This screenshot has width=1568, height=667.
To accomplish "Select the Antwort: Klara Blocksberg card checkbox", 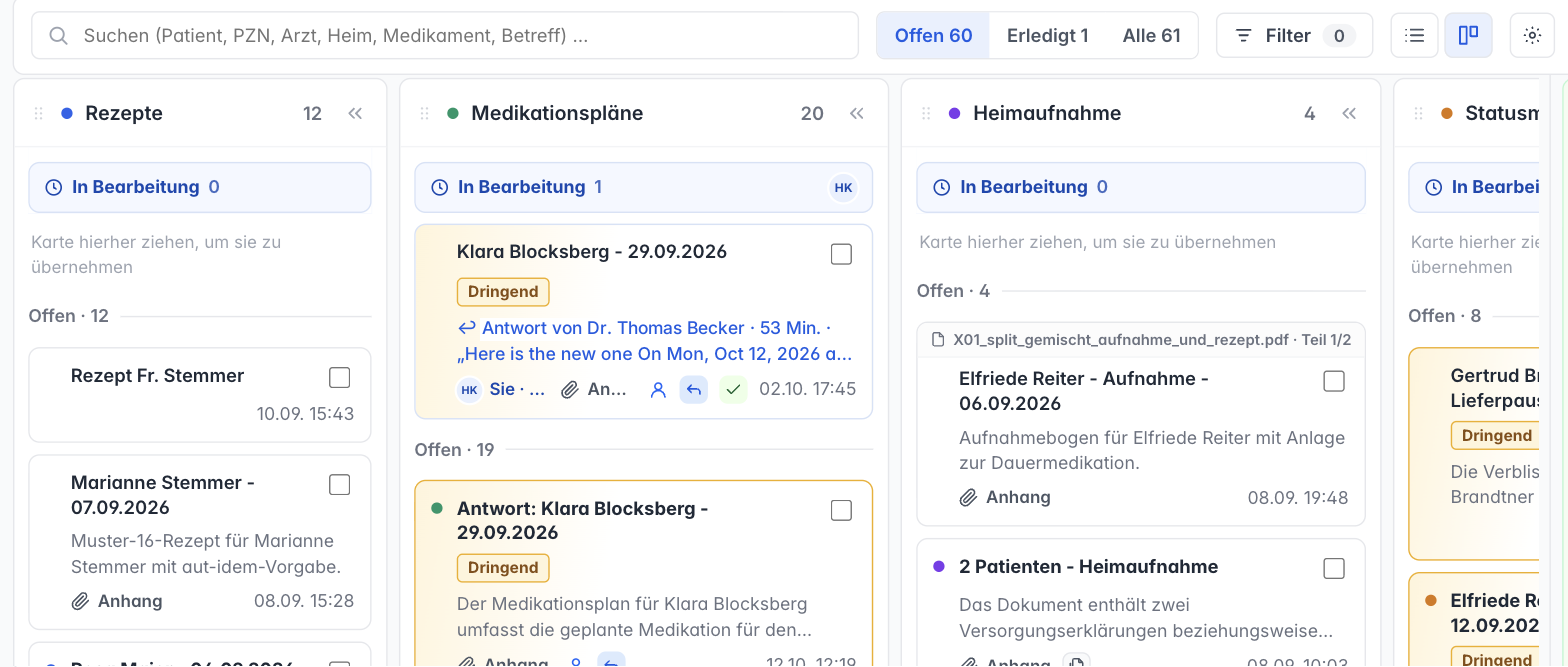I will 842,510.
